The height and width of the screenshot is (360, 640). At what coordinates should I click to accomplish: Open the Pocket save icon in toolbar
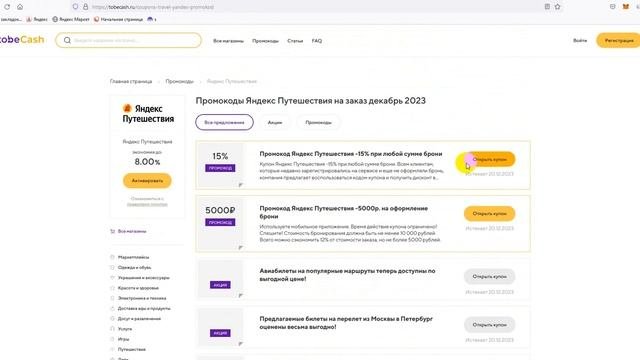[613, 7]
